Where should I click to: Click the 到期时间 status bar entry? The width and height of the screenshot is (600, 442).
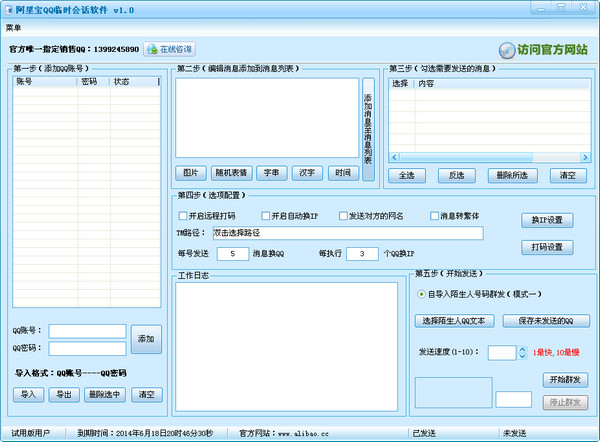click(x=145, y=433)
